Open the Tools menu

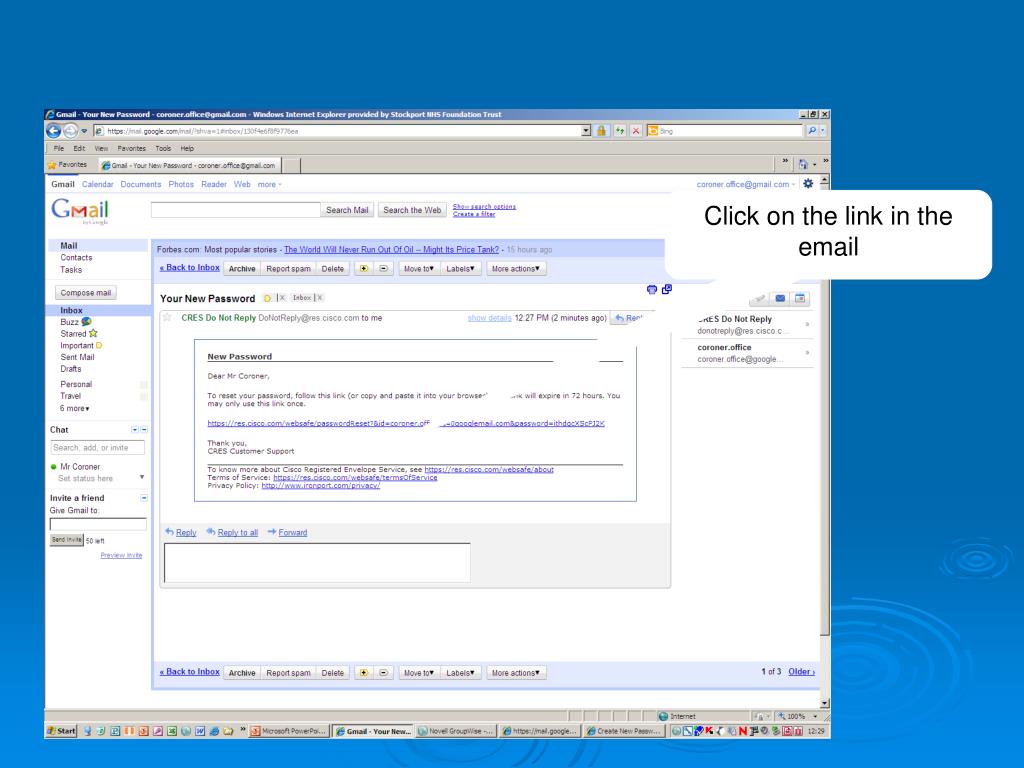click(163, 148)
